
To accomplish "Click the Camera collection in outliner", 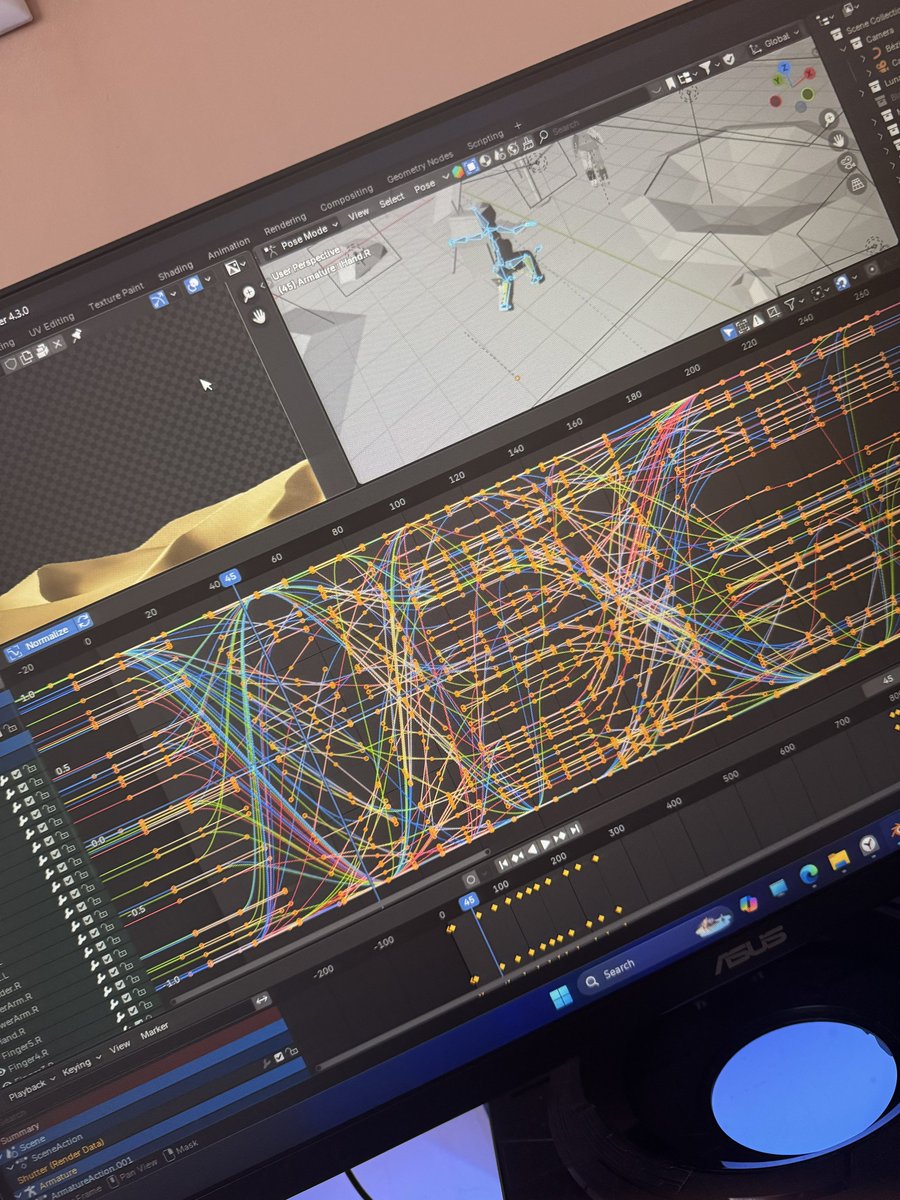I will tap(880, 36).
